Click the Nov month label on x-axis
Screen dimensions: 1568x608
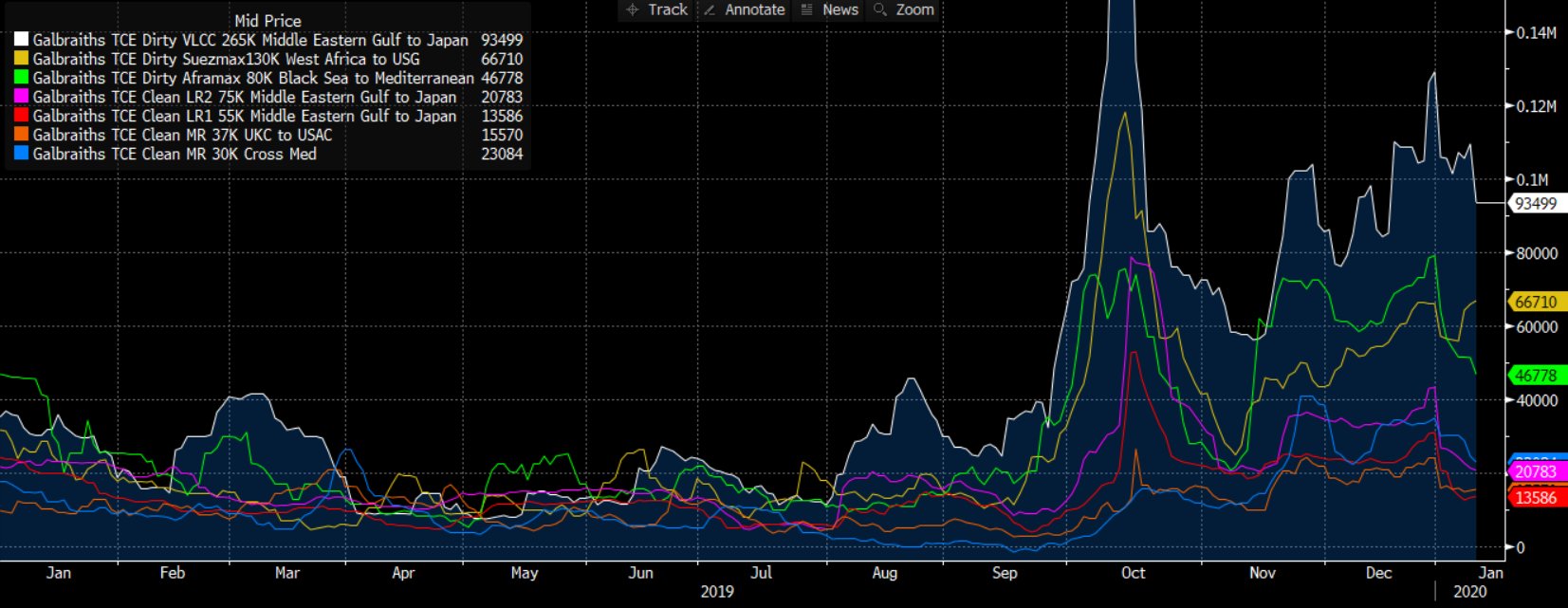pos(1263,573)
